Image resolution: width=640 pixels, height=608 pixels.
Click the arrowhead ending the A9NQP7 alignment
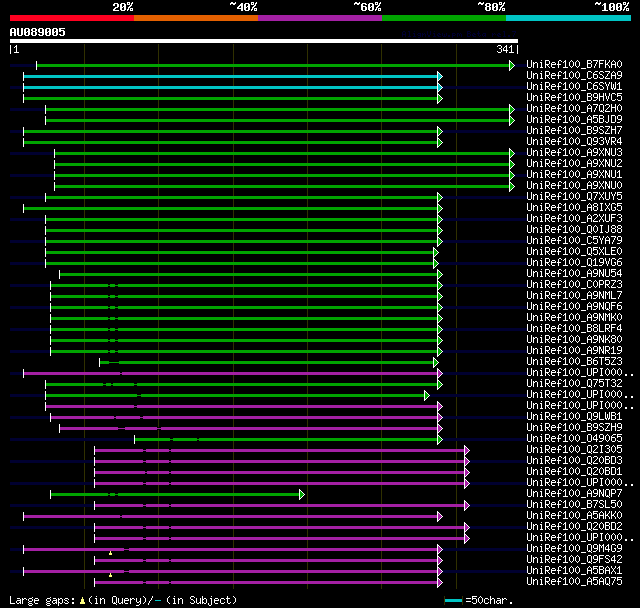coord(302,495)
